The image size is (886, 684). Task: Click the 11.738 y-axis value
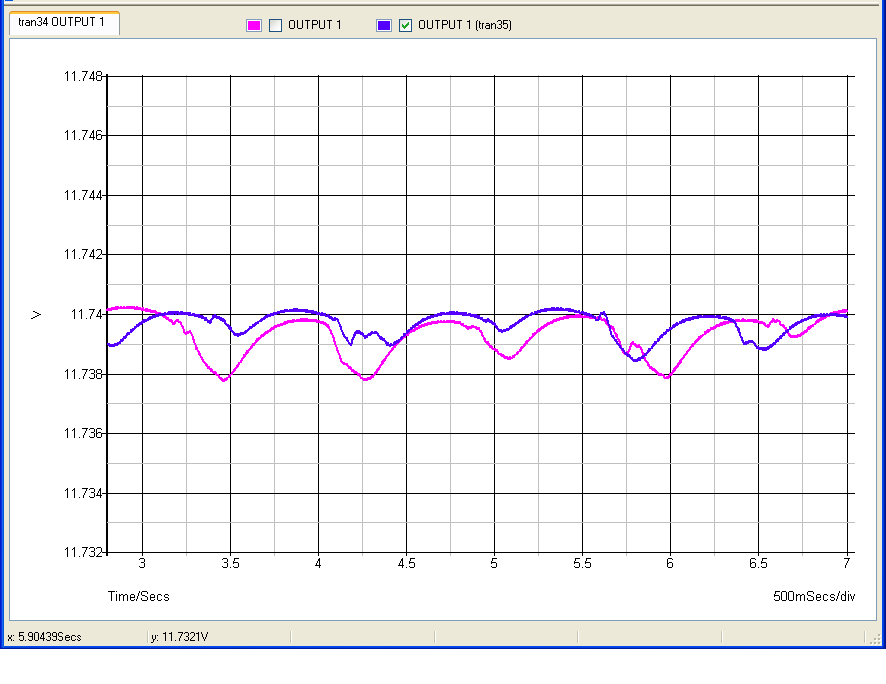coord(83,374)
